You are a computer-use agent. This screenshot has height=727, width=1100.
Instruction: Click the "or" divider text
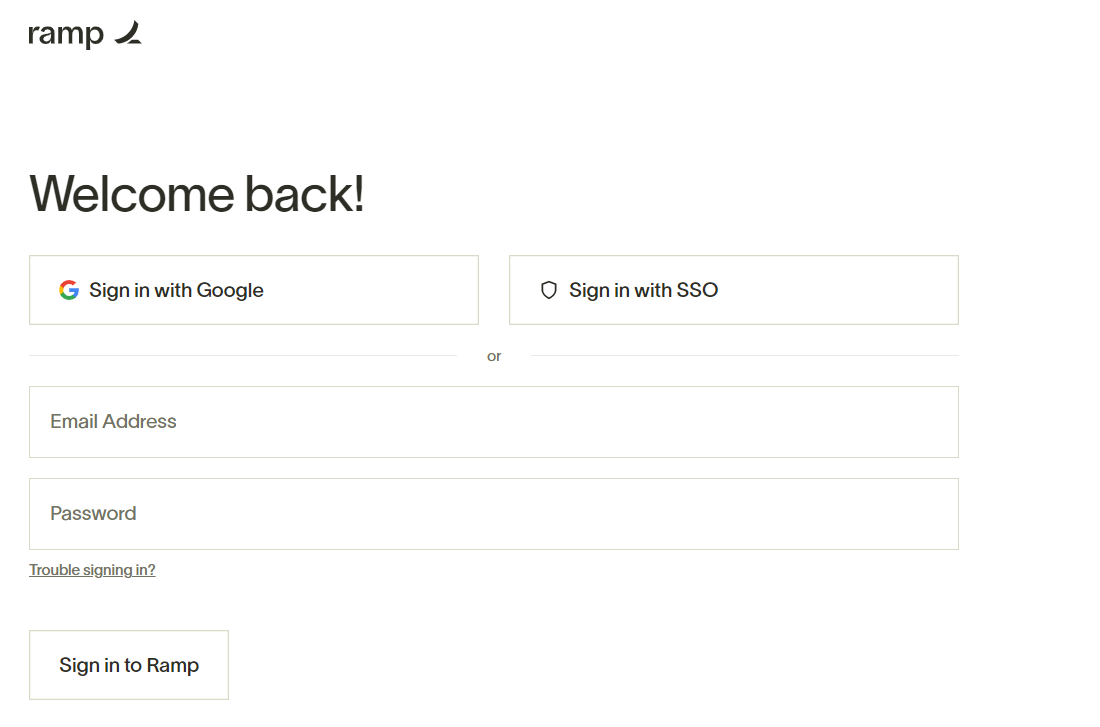coord(494,356)
